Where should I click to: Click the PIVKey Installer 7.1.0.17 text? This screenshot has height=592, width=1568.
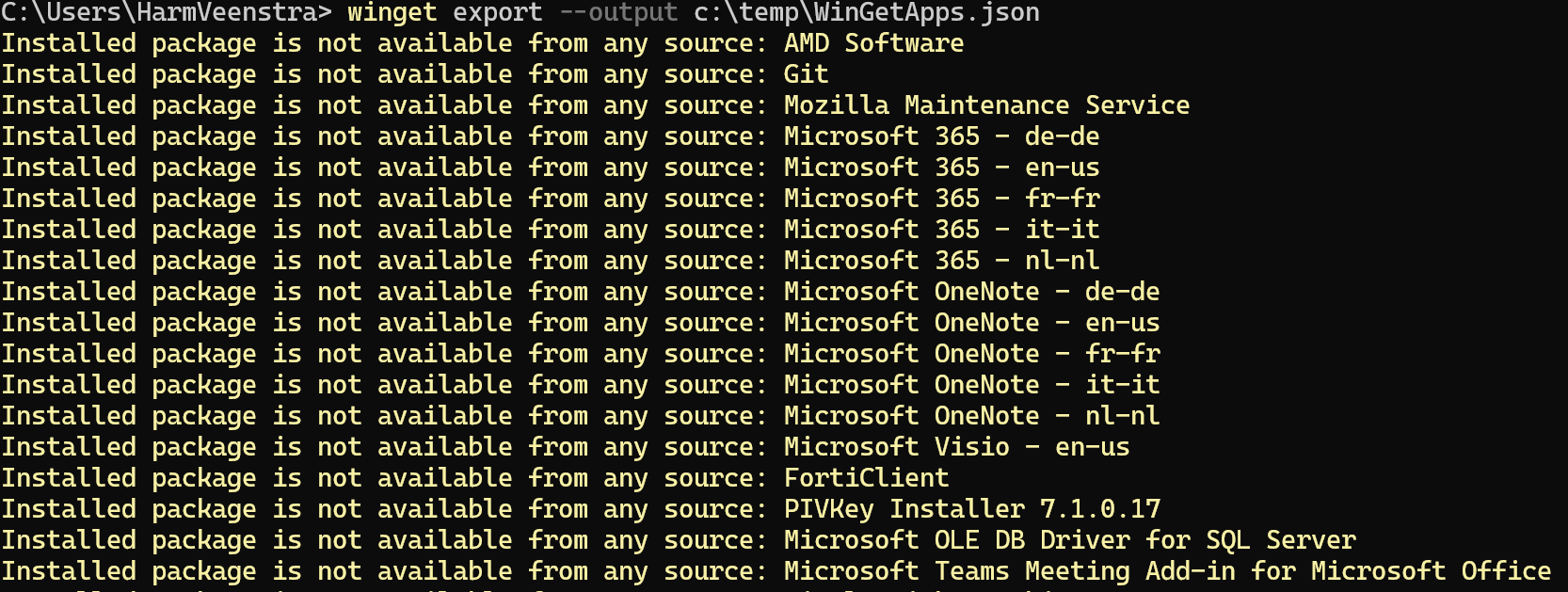(x=971, y=509)
